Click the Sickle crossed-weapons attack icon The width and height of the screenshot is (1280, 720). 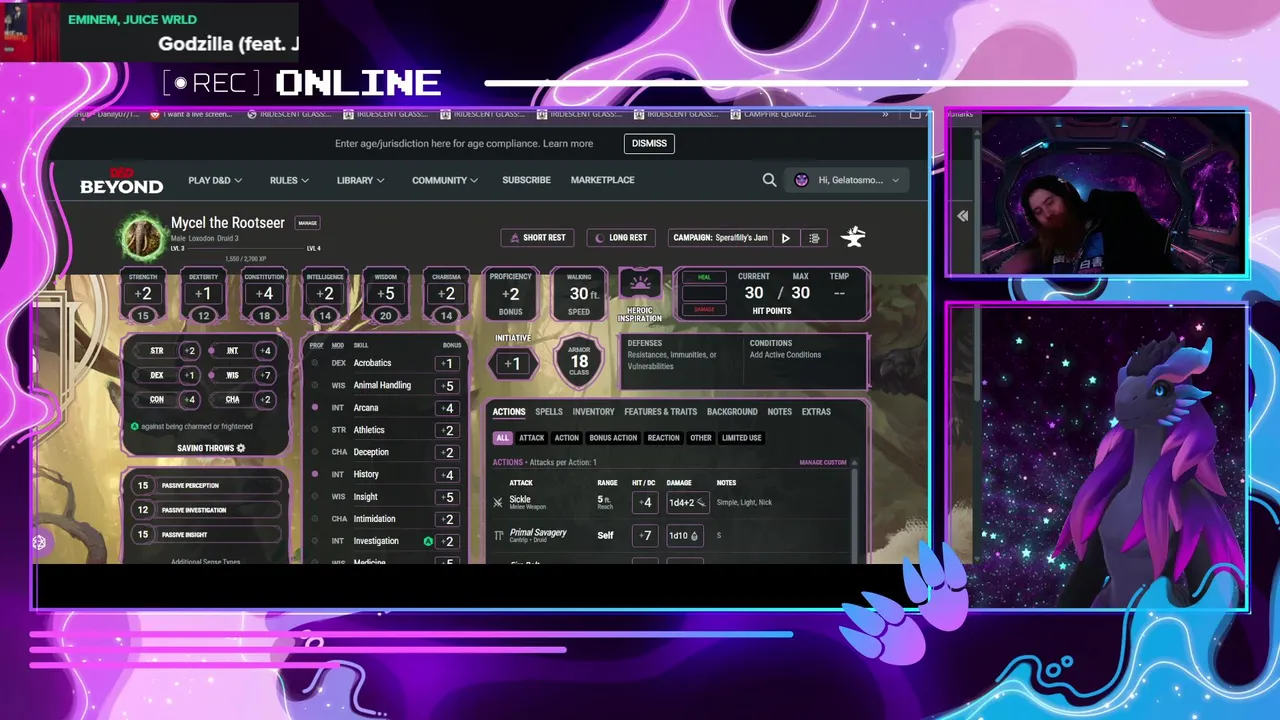tap(498, 502)
